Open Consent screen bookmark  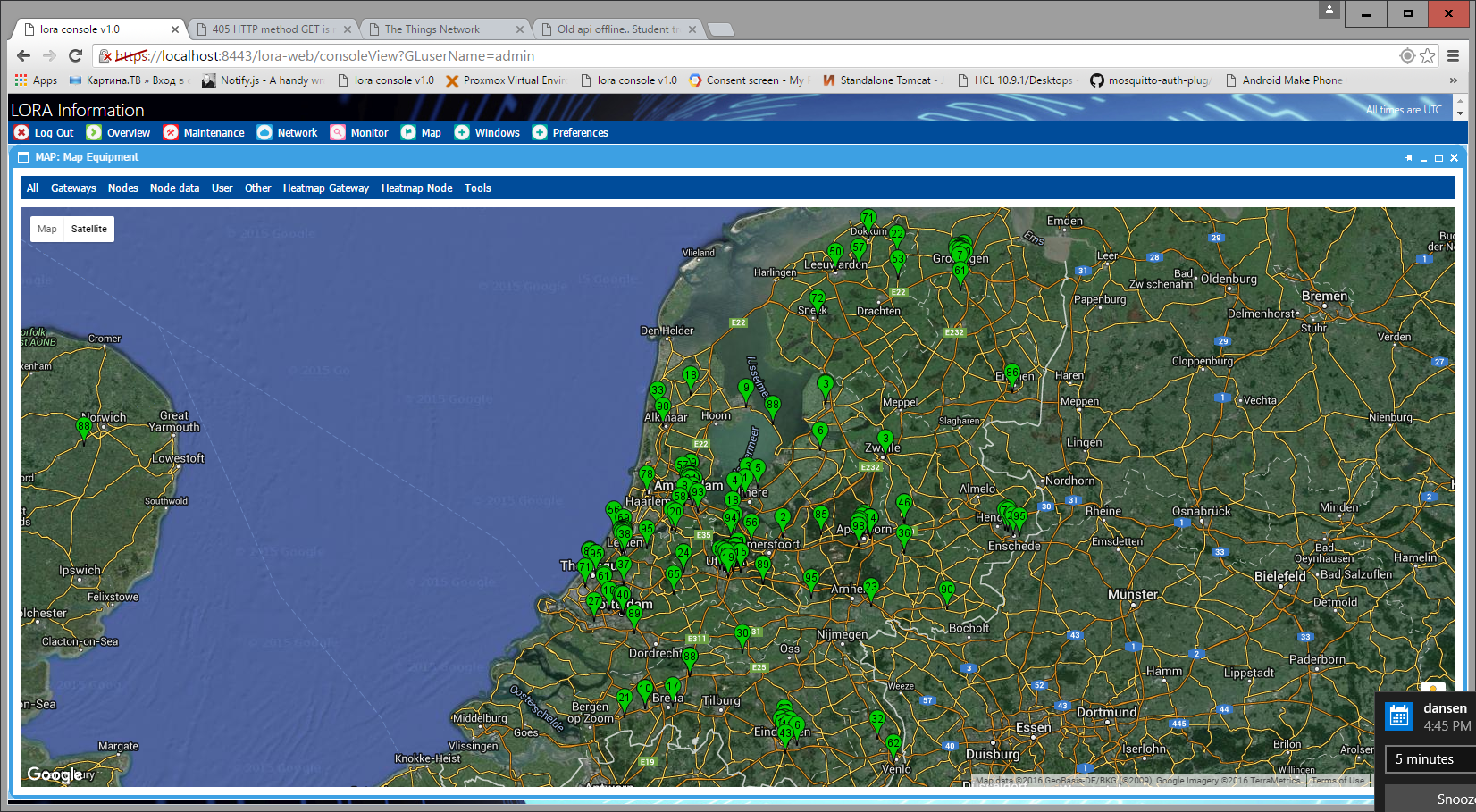tap(749, 80)
